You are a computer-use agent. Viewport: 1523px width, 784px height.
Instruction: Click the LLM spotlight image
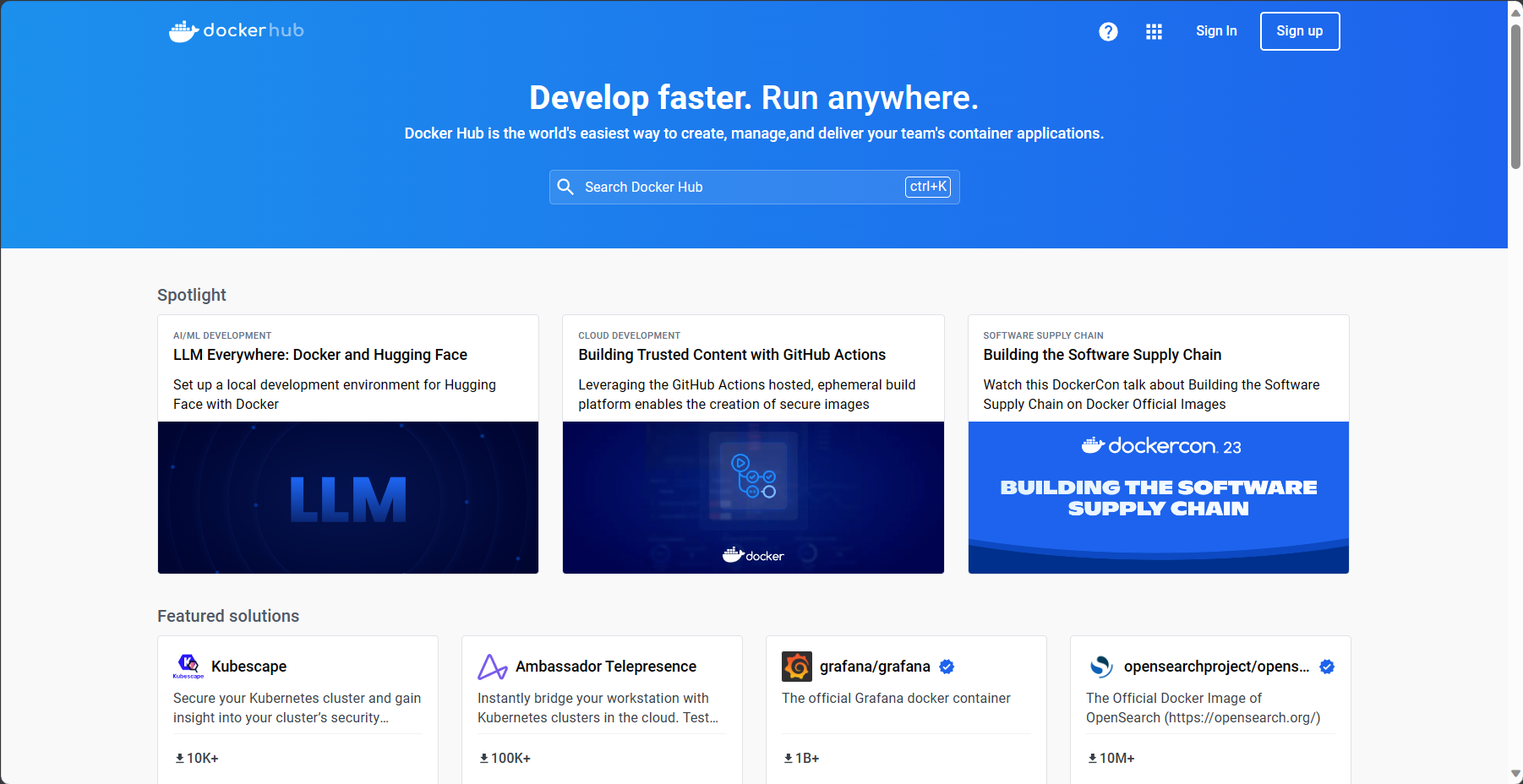click(347, 497)
